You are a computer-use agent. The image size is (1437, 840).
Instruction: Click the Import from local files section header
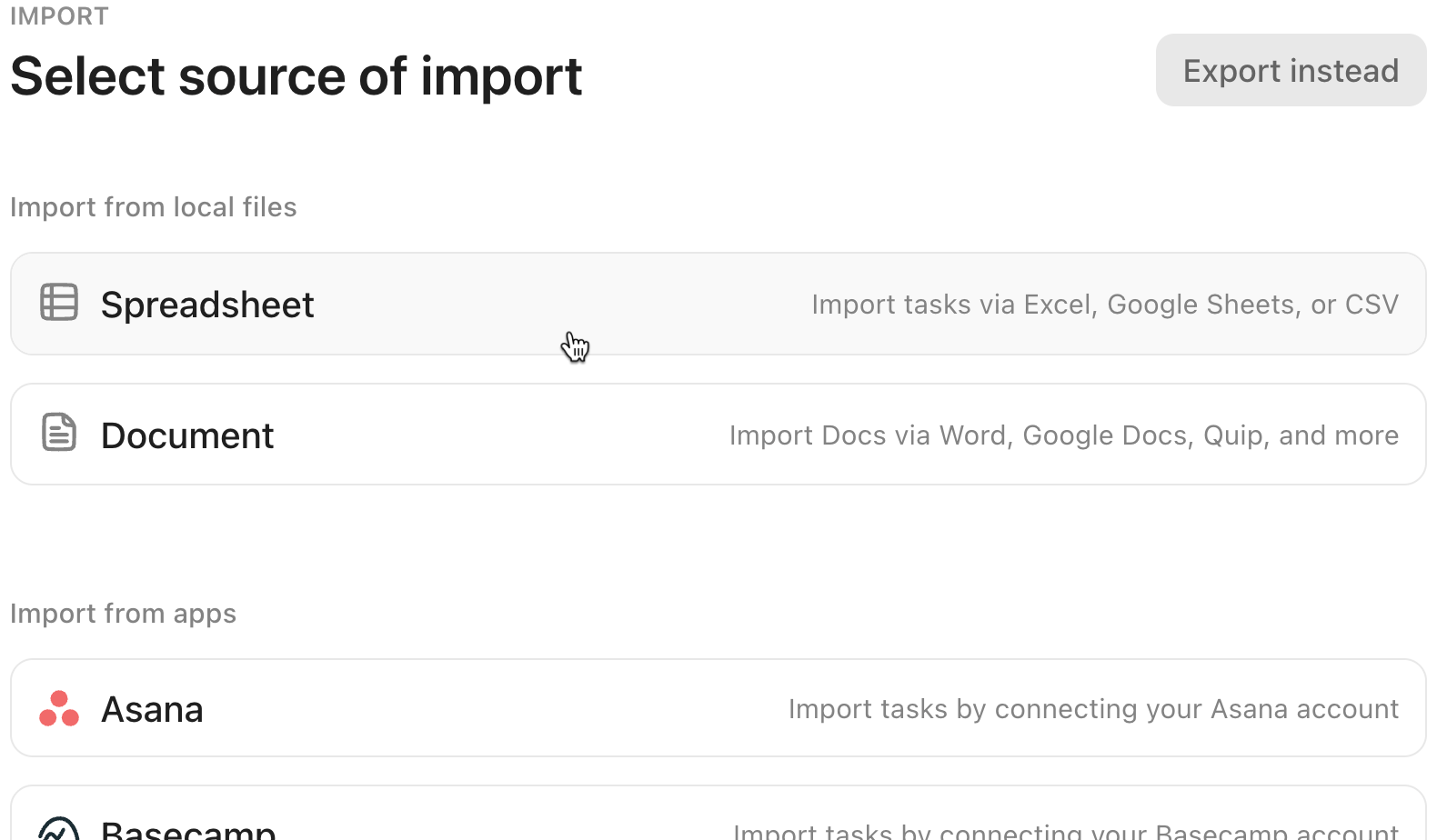[153, 206]
